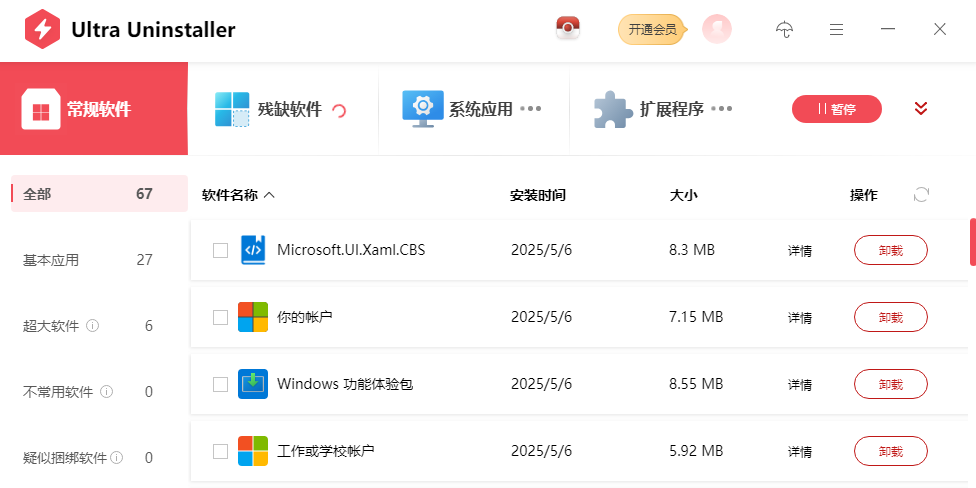Click the 系统应用 monitor gear icon
Viewport: 976px width, 488px height.
click(x=423, y=109)
